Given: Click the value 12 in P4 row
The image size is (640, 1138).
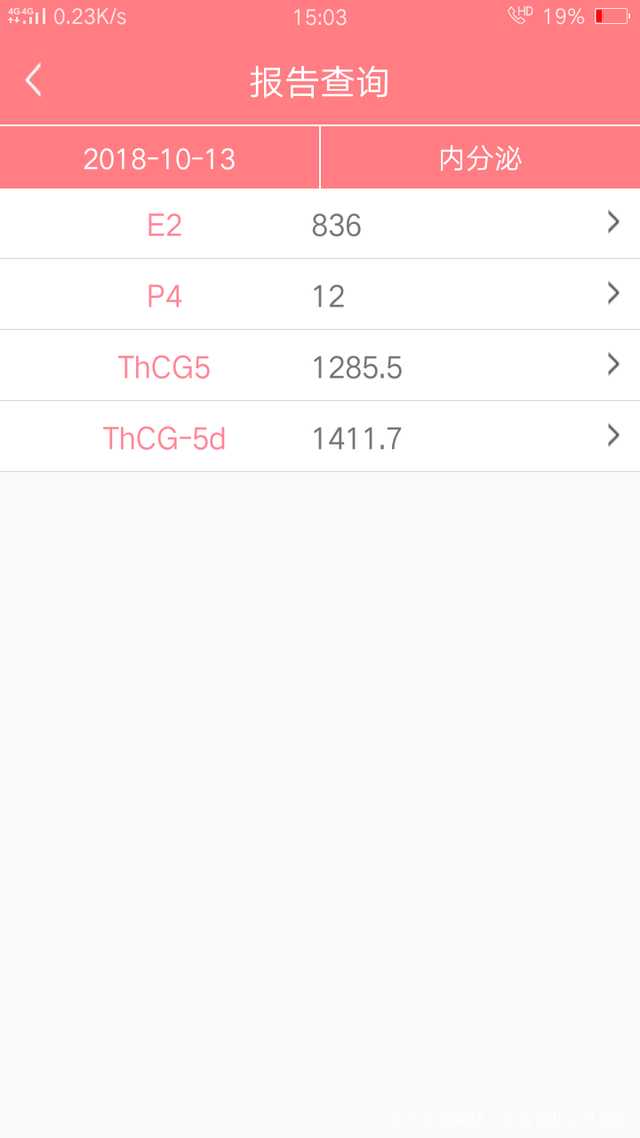Looking at the screenshot, I should (x=328, y=297).
